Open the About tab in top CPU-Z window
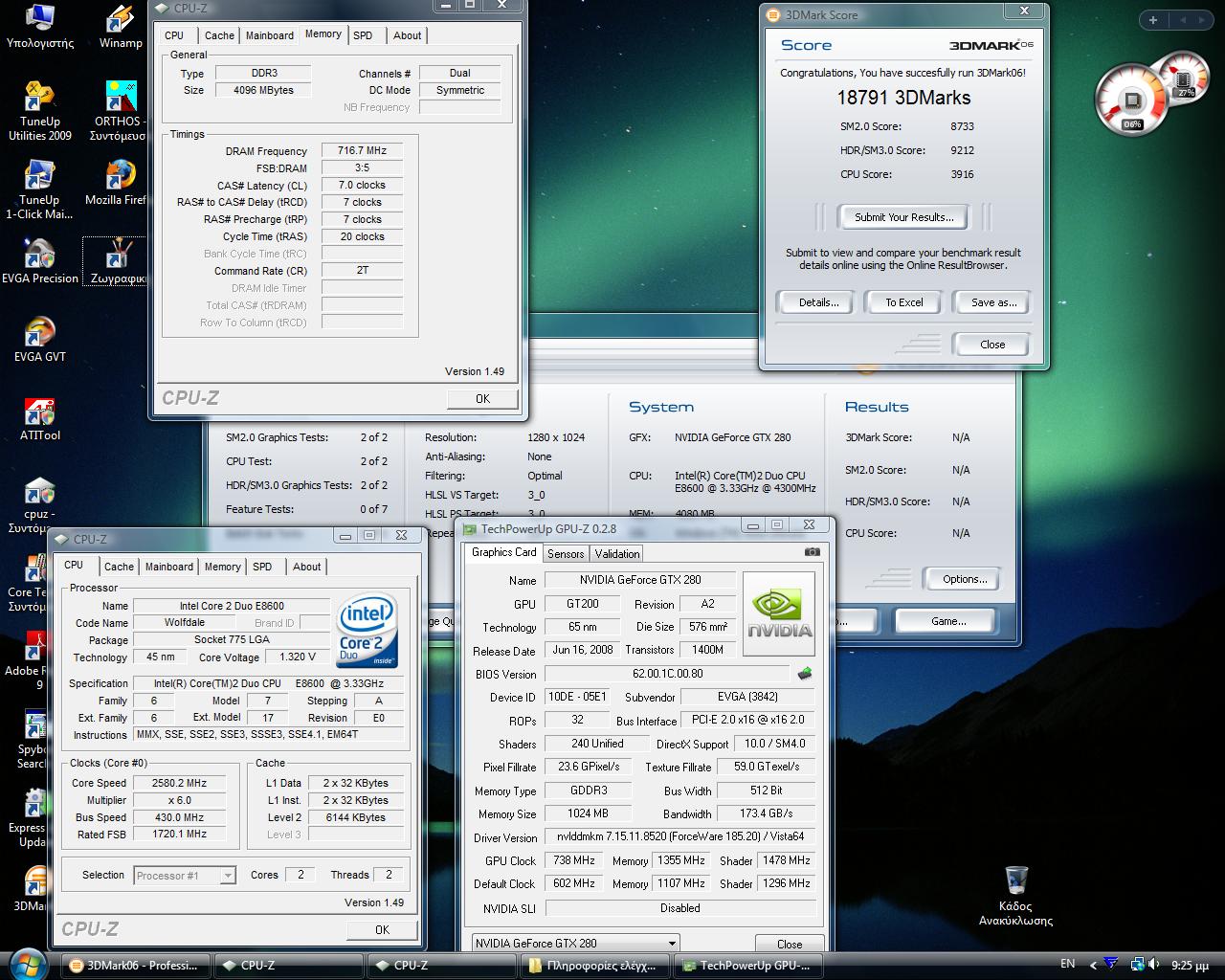Image resolution: width=1225 pixels, height=980 pixels. [x=407, y=35]
